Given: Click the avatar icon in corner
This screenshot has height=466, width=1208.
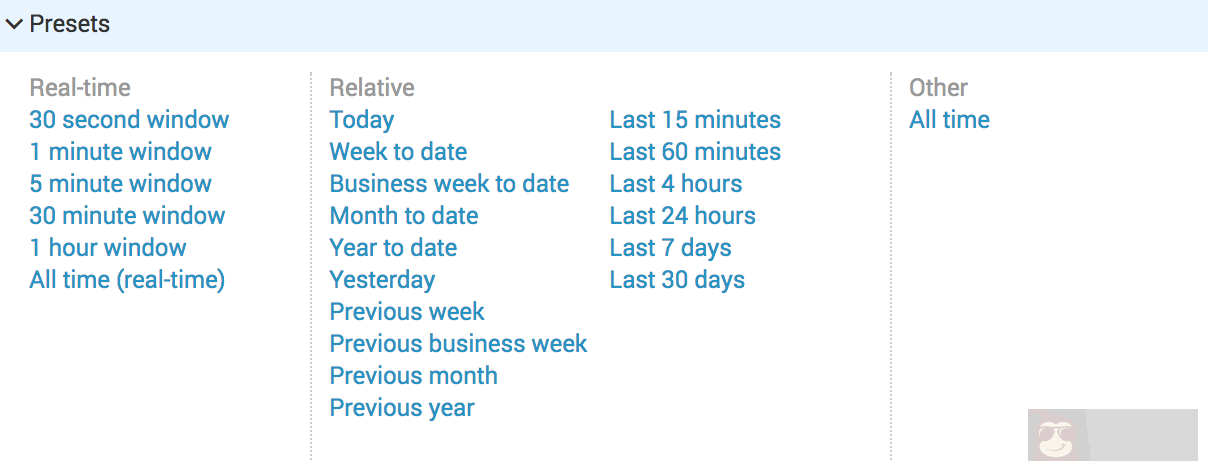Looking at the screenshot, I should (1056, 436).
